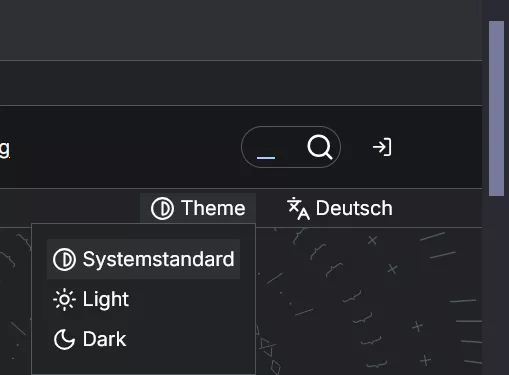Image resolution: width=509 pixels, height=375 pixels.
Task: Collapse the Theme dropdown menu
Action: tap(198, 209)
